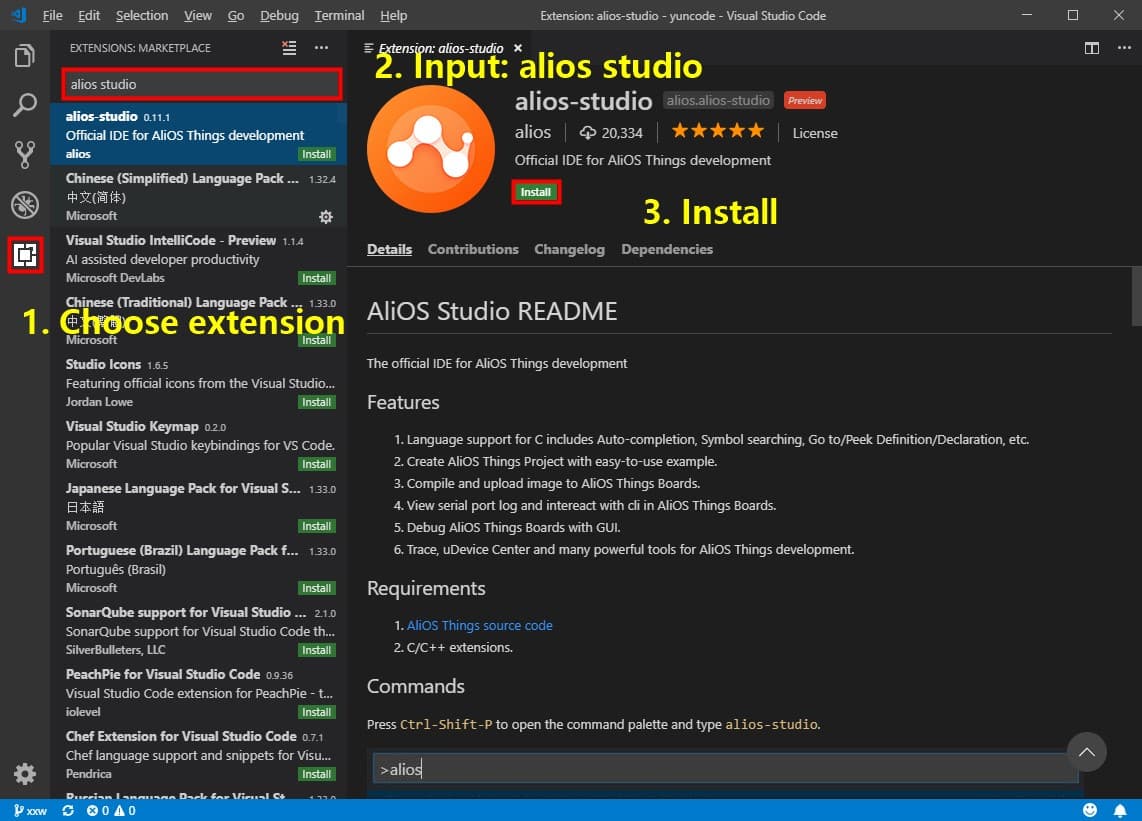Open the Edit menu
Image resolution: width=1142 pixels, height=821 pixels.
(89, 15)
